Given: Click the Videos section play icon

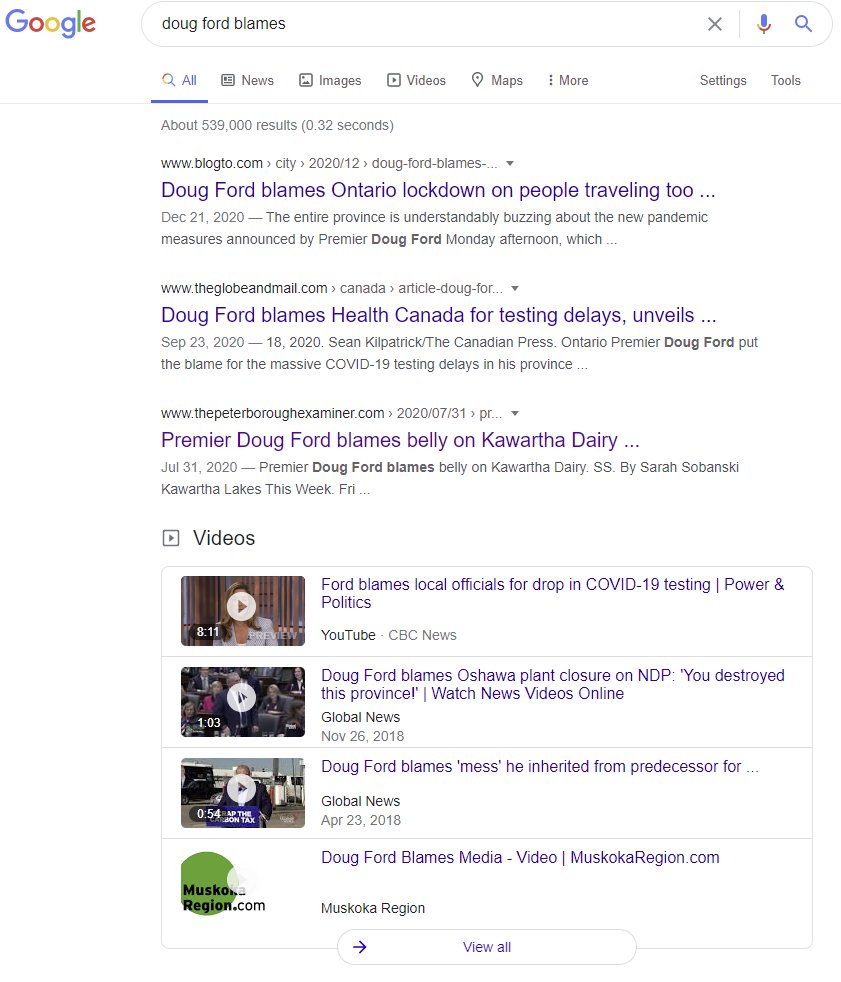Looking at the screenshot, I should click(170, 538).
